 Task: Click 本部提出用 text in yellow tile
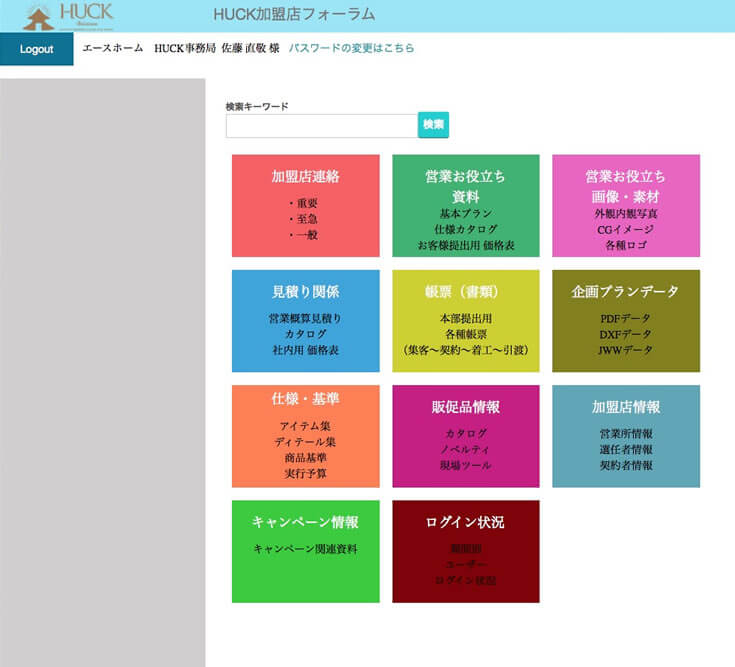tap(466, 319)
